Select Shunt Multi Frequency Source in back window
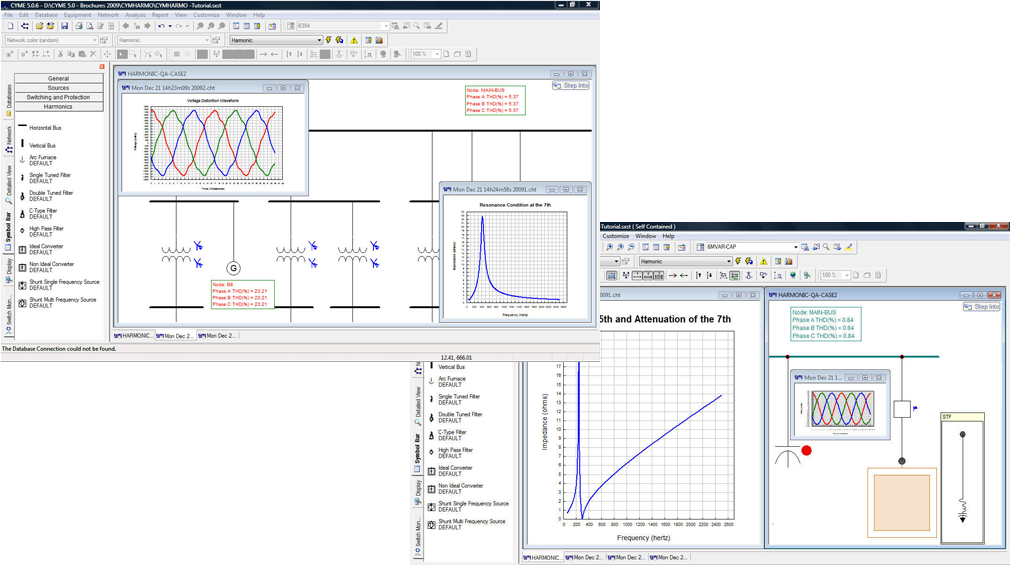The image size is (1010, 565). coord(57,303)
